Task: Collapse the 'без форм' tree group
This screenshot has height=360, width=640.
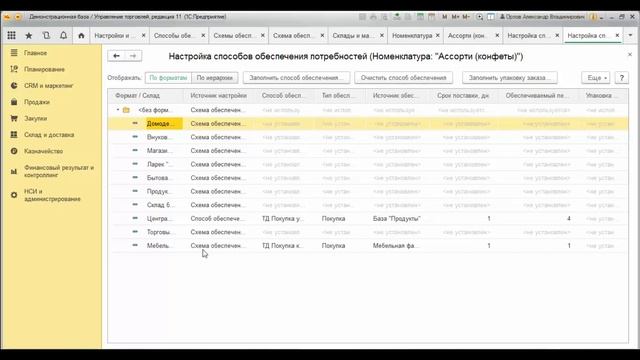Action: (118, 110)
